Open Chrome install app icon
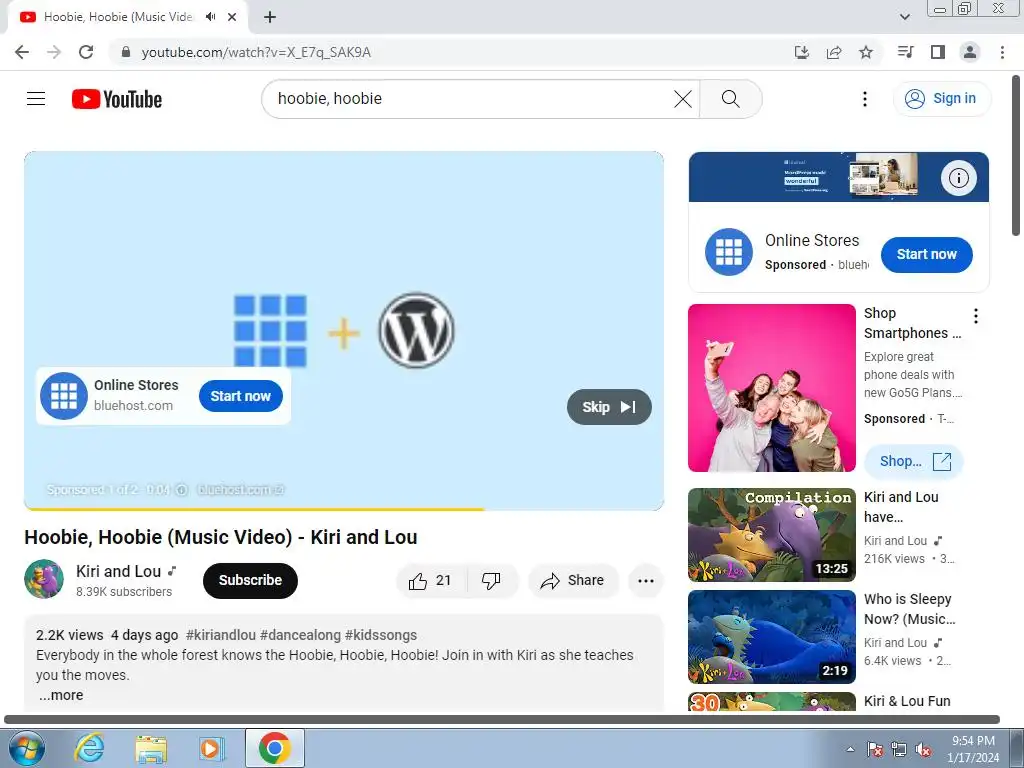The image size is (1024, 768). (x=801, y=52)
